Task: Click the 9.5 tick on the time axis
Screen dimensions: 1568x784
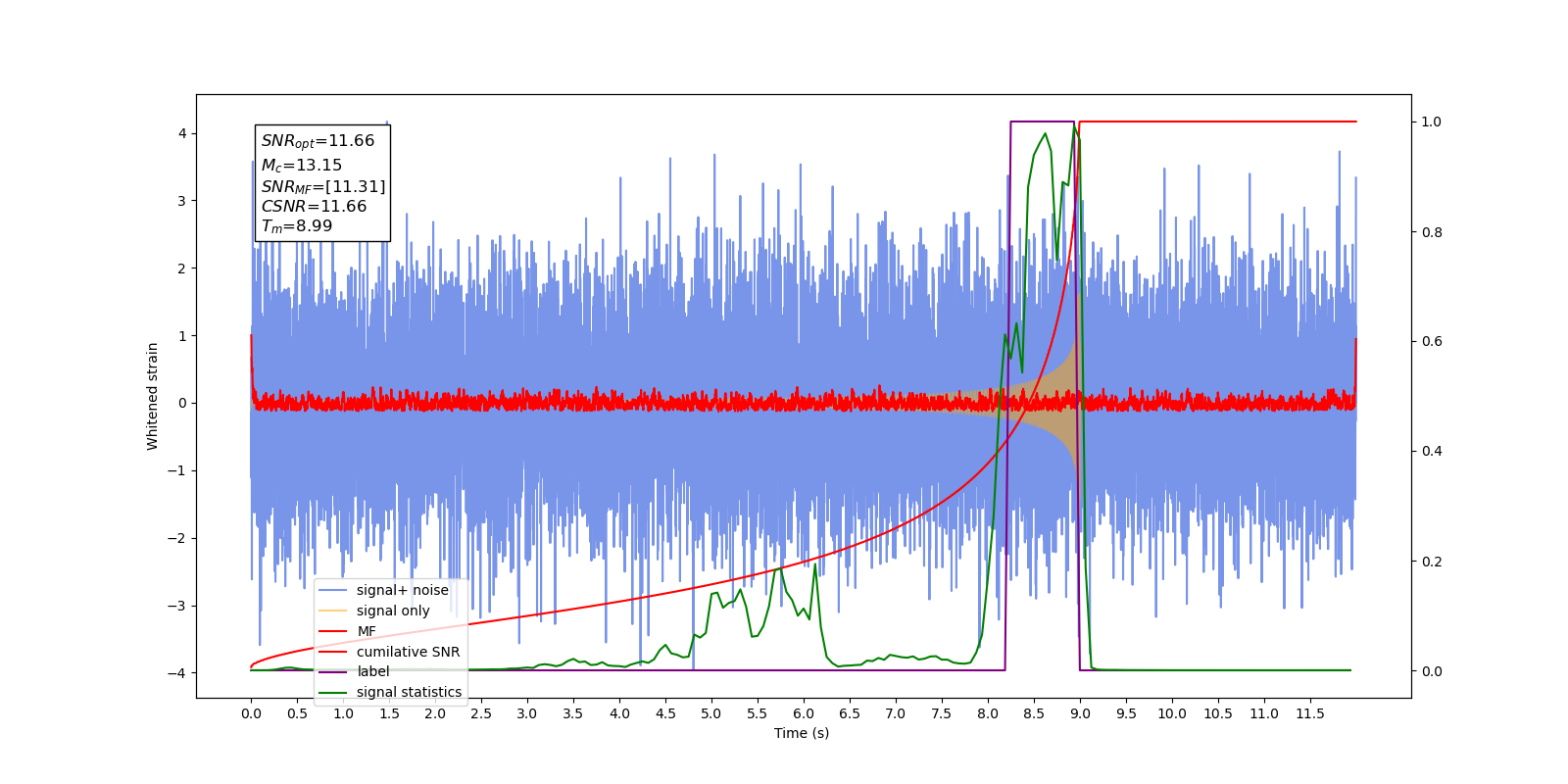Action: click(x=1126, y=713)
